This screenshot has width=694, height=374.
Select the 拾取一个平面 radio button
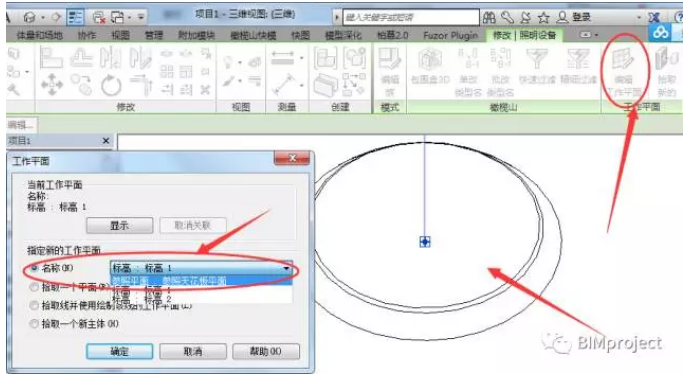34,287
